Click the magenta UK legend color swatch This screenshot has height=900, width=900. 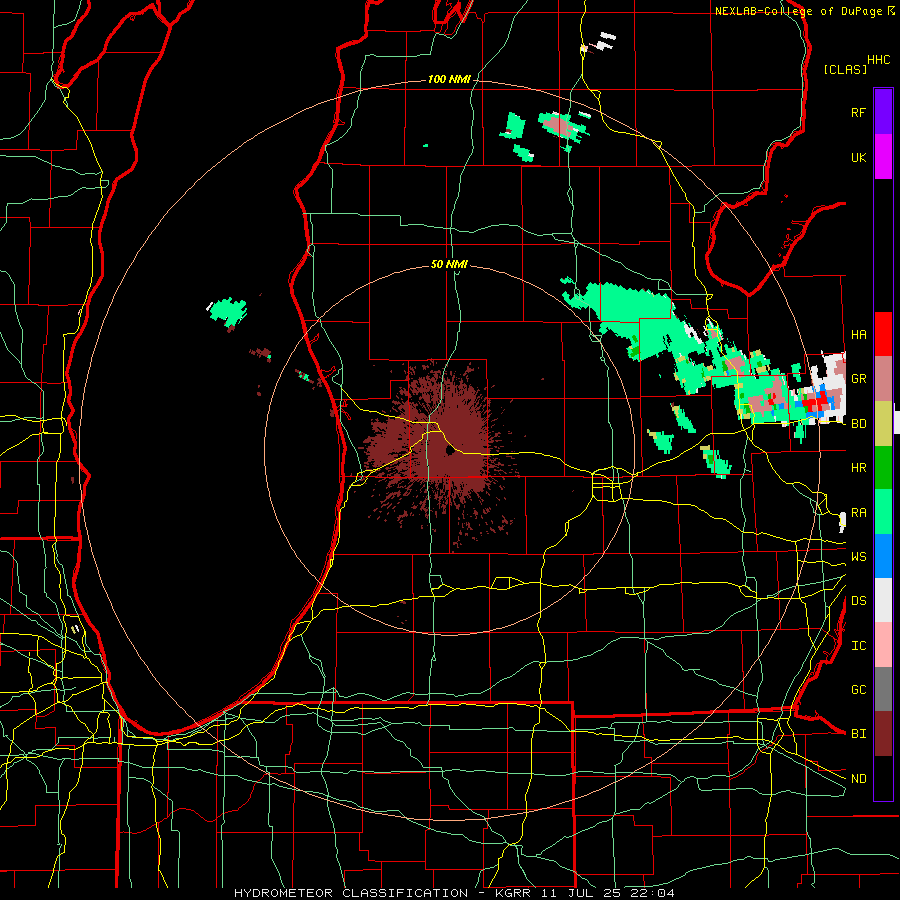click(883, 157)
